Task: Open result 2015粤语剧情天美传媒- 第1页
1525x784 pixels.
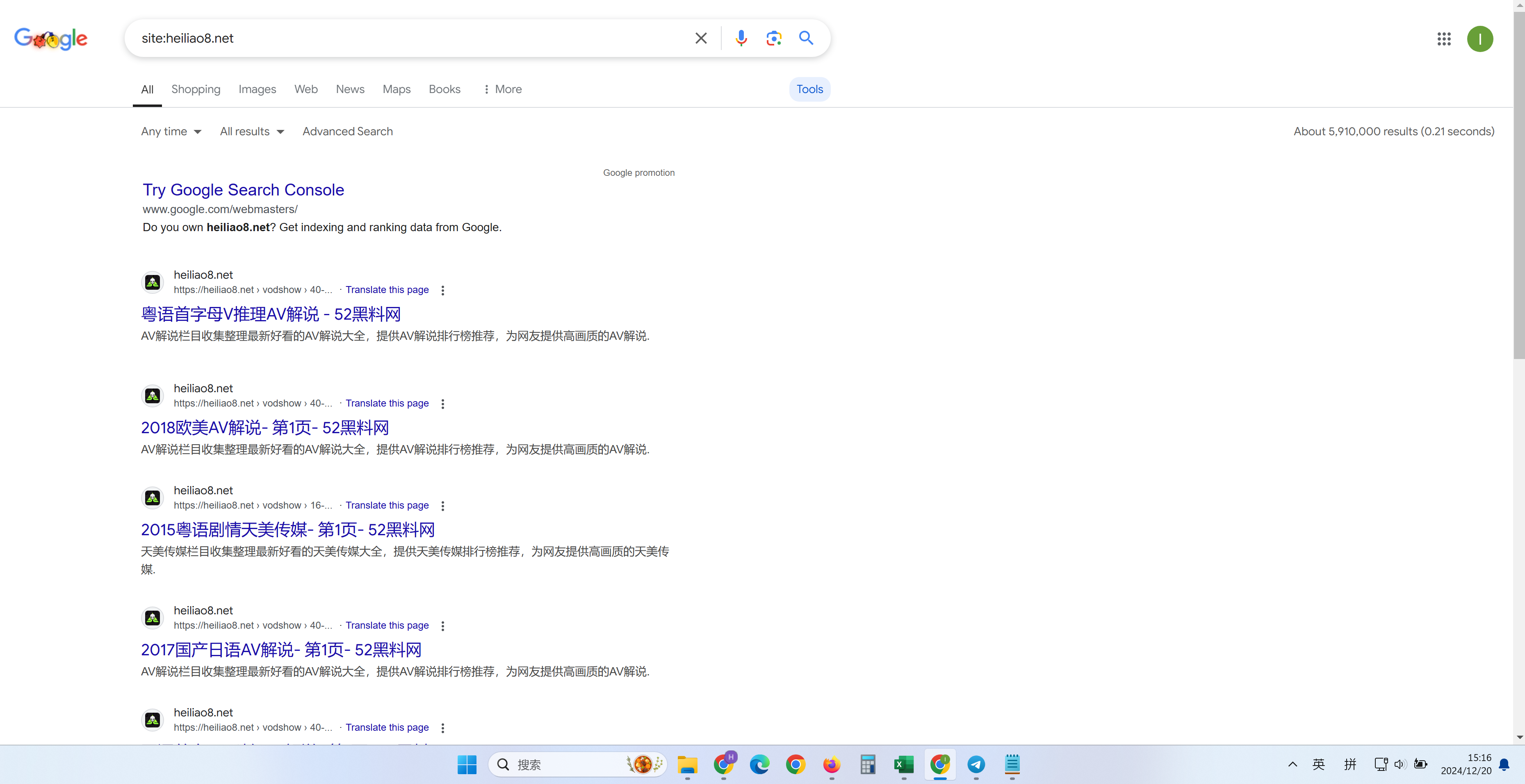Action: (x=288, y=529)
